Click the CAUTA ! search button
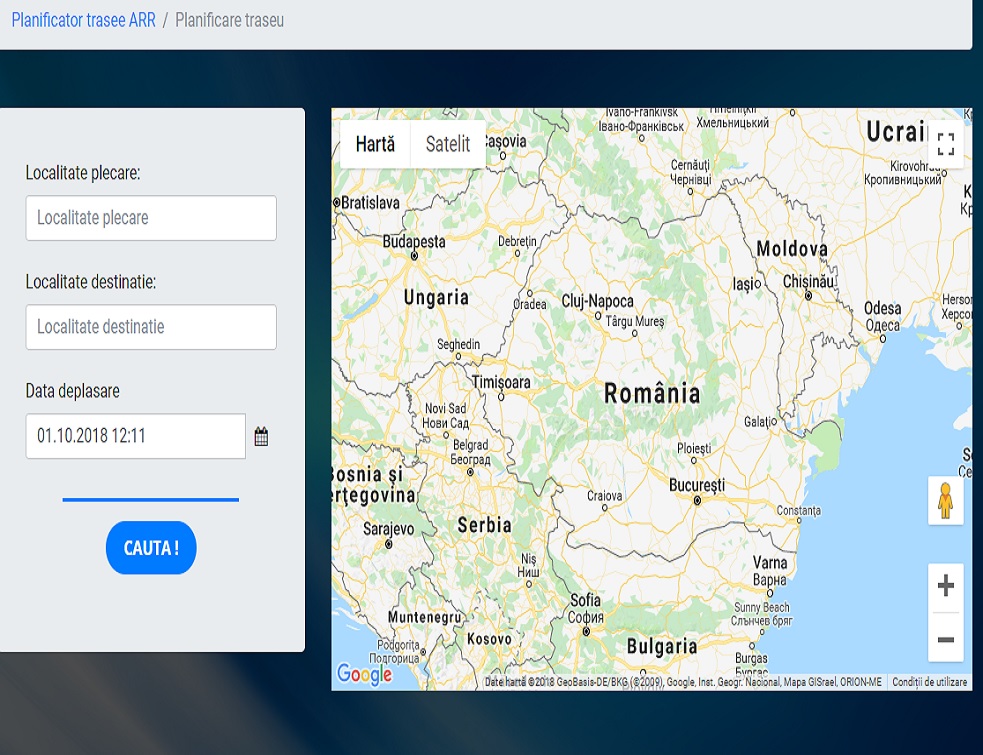Viewport: 983px width, 755px height. (151, 547)
